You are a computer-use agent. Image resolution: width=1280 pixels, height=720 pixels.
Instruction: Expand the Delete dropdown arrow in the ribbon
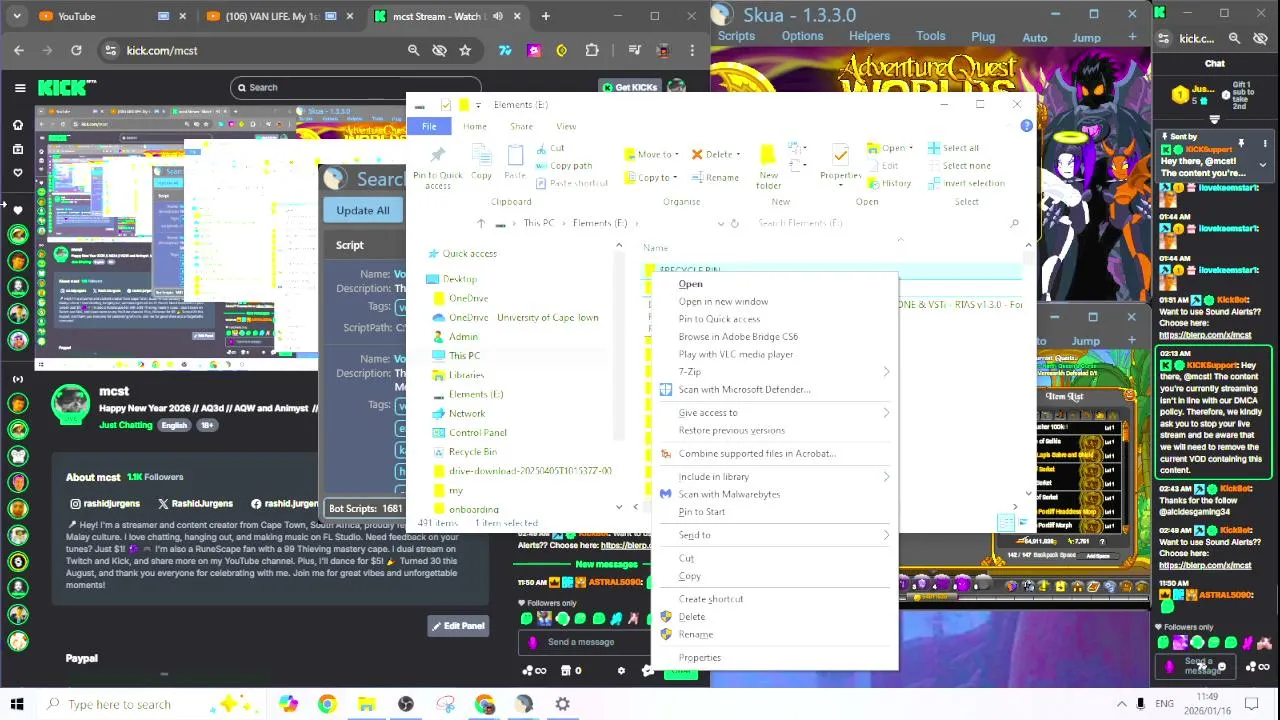pos(738,155)
